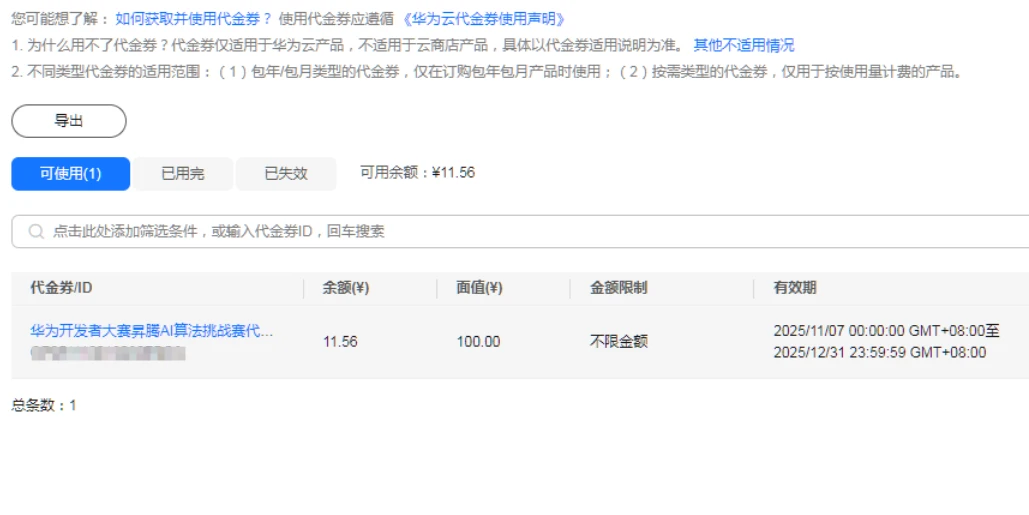Screen dimensions: 1029x515
Task: Click the face value 100.00 cell
Action: 478,342
